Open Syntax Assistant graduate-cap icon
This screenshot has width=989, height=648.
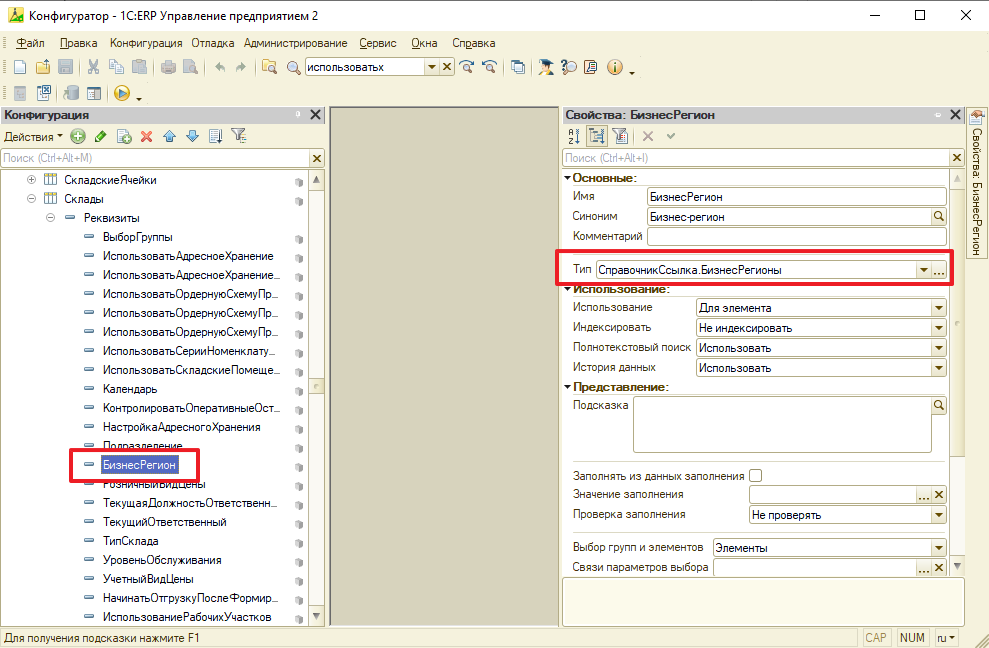[546, 67]
